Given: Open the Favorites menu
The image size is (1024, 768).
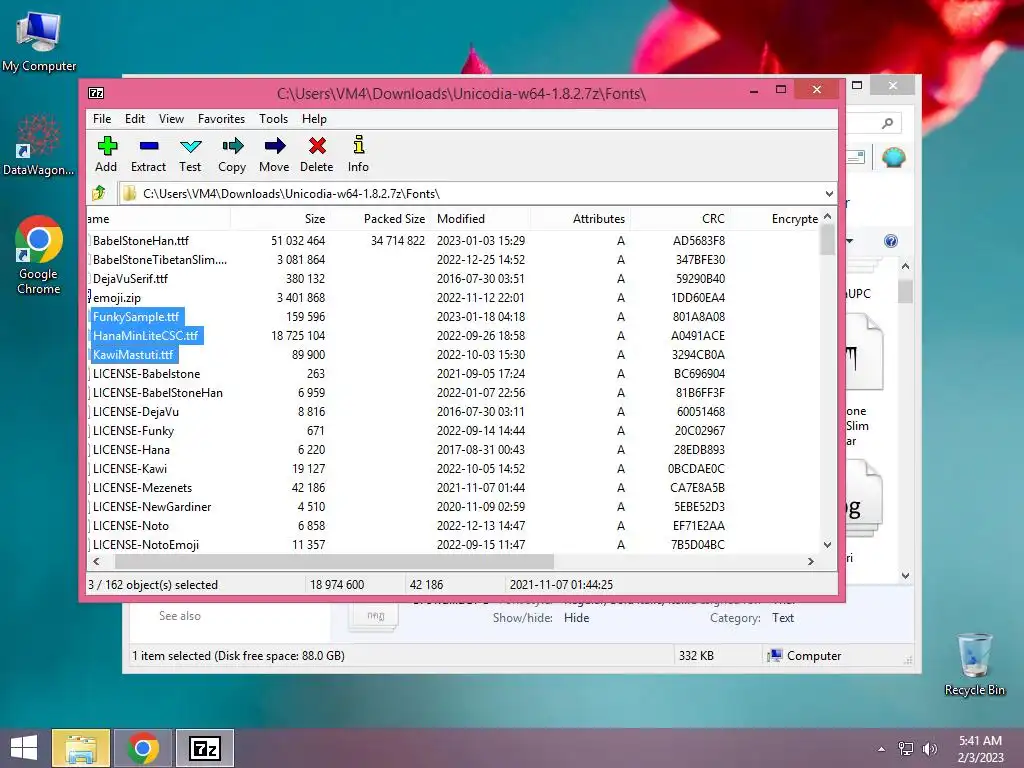Looking at the screenshot, I should 221,119.
